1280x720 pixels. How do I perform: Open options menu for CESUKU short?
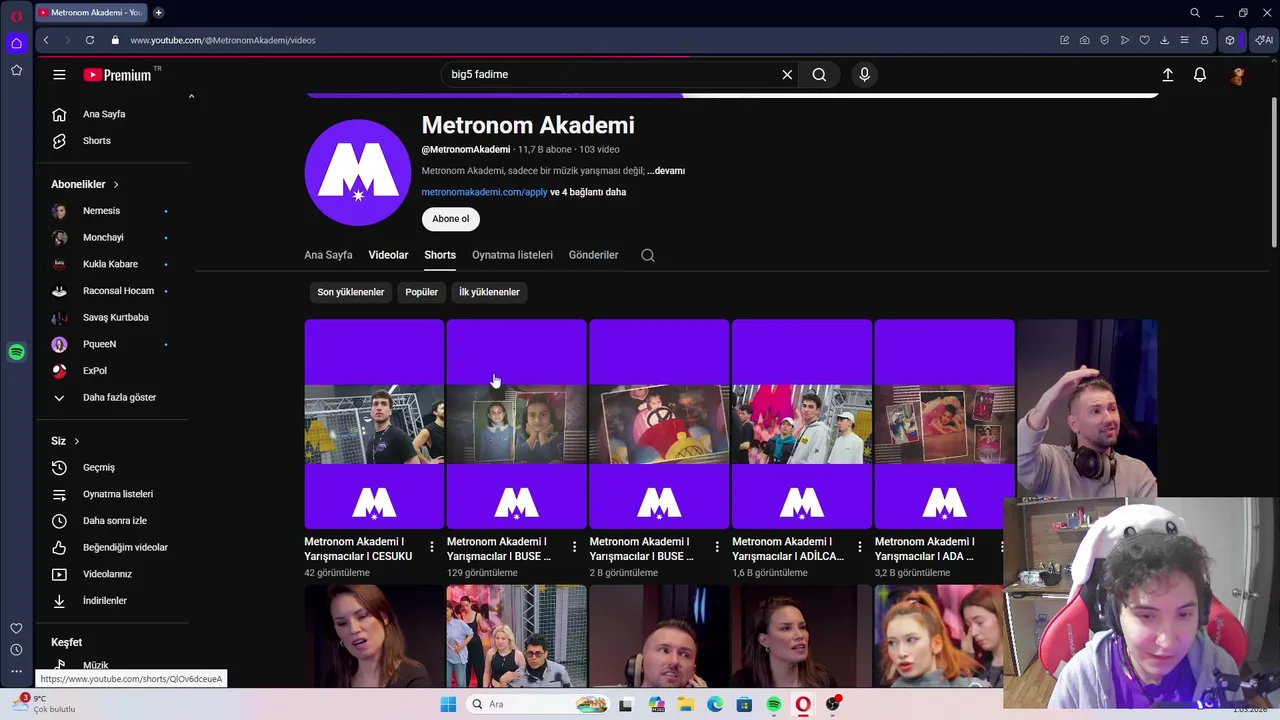click(432, 547)
